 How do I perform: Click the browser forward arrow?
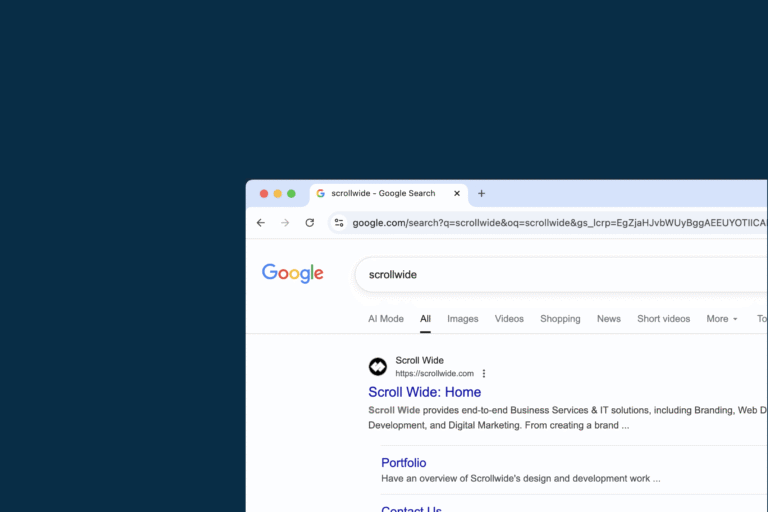coord(285,223)
